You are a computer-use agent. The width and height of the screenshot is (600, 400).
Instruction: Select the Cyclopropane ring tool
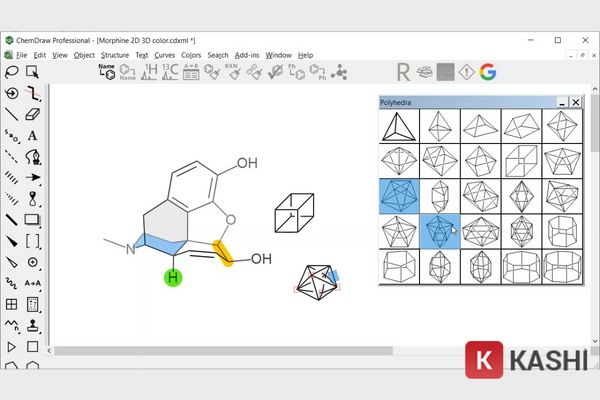[11, 347]
